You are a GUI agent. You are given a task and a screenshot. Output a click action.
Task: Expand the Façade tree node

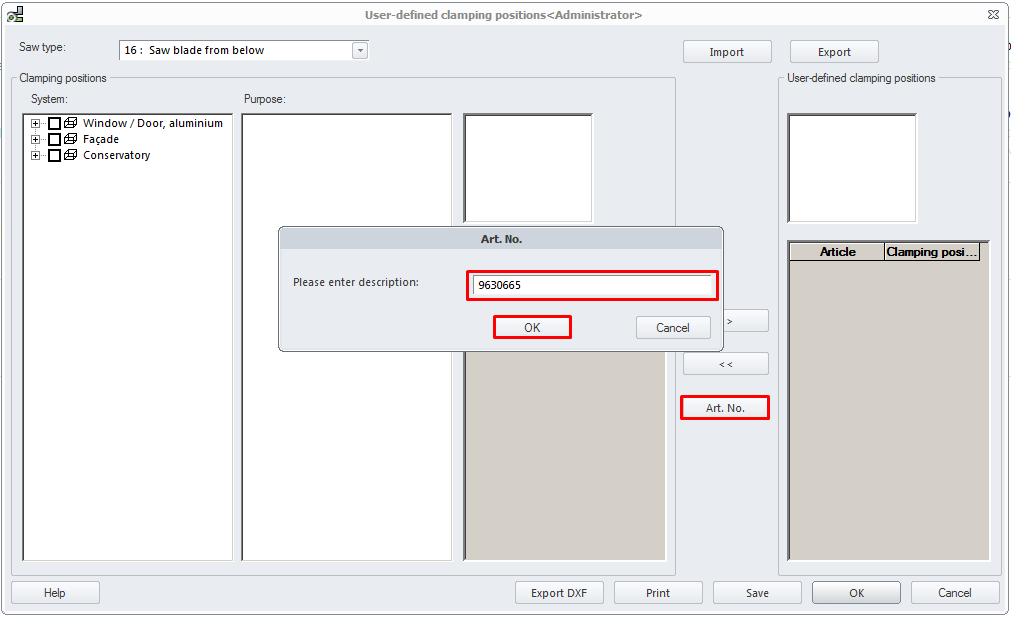coord(36,140)
